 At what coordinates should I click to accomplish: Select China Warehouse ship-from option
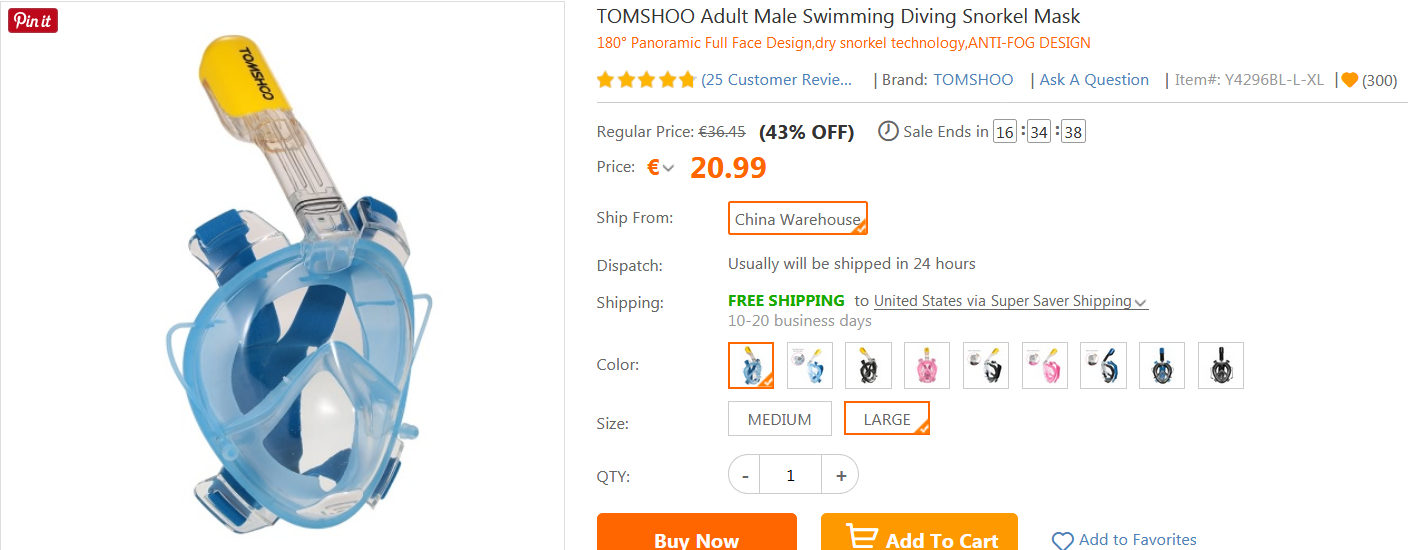click(x=797, y=219)
